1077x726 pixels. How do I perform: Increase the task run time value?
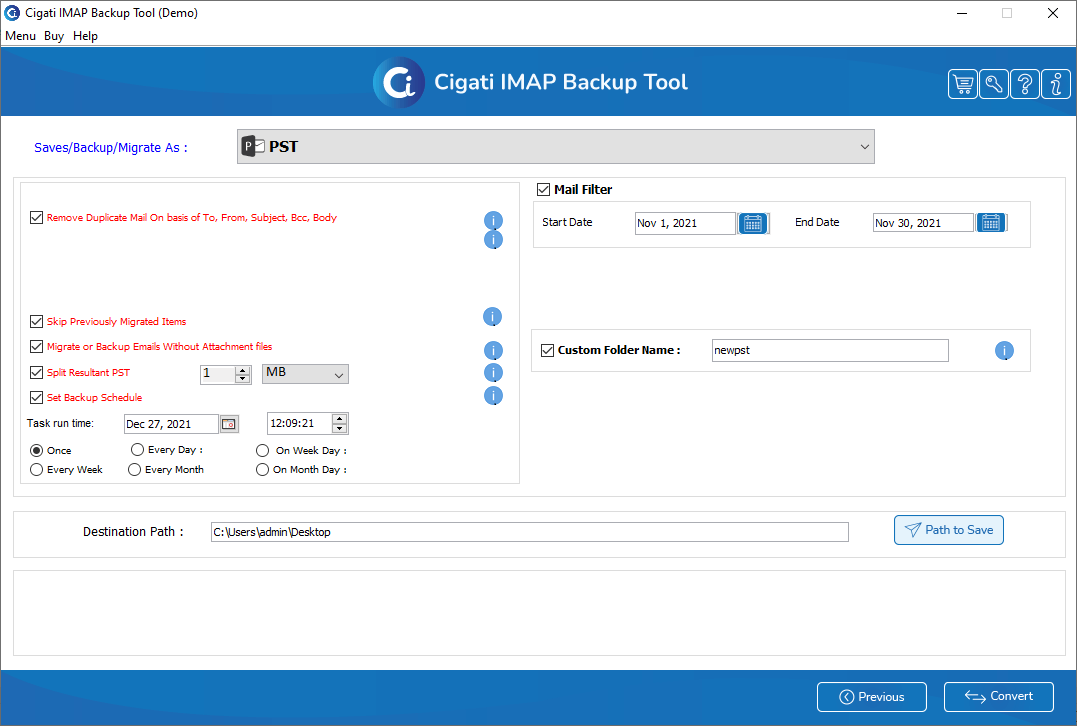pos(339,419)
